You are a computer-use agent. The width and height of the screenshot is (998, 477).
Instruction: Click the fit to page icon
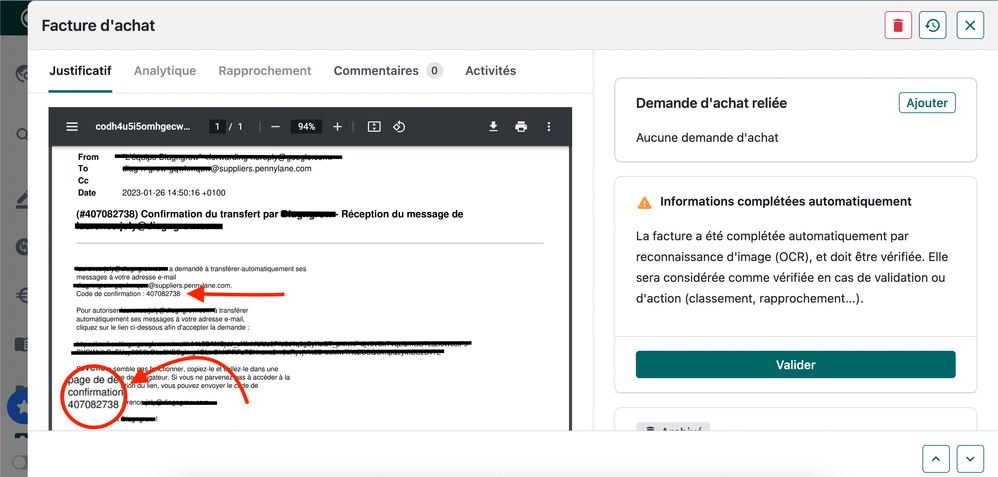374,127
